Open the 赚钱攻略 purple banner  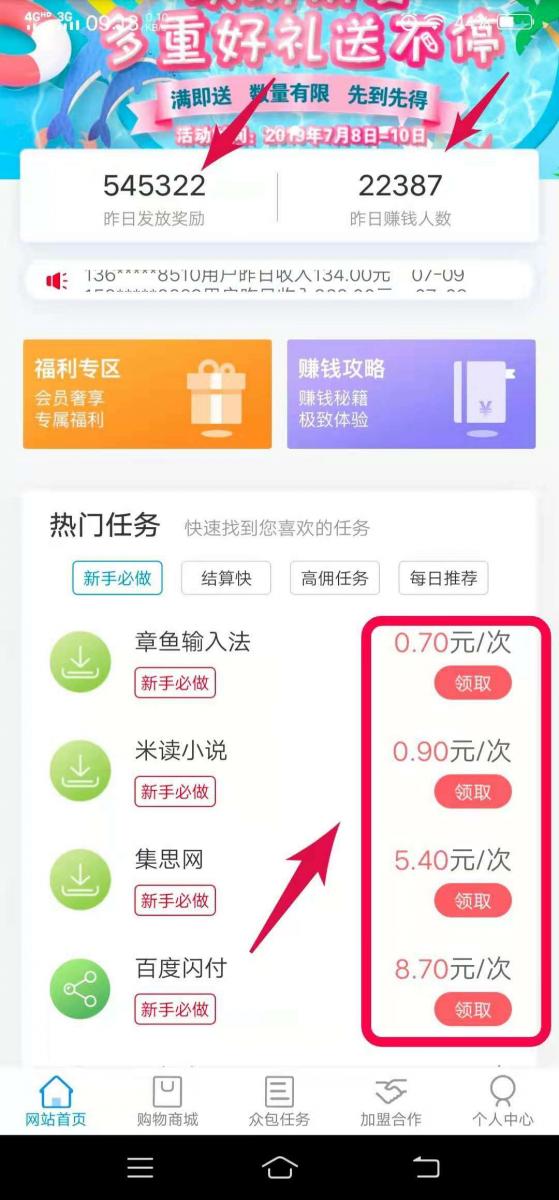[x=411, y=394]
